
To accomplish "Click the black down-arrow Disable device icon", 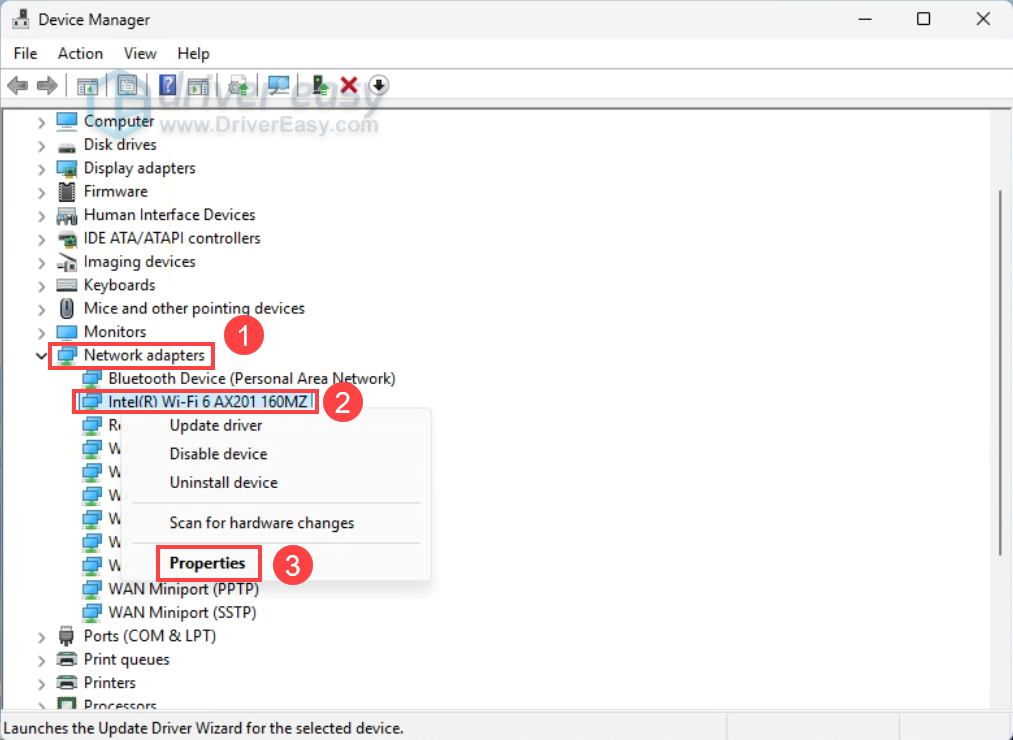I will pyautogui.click(x=379, y=85).
